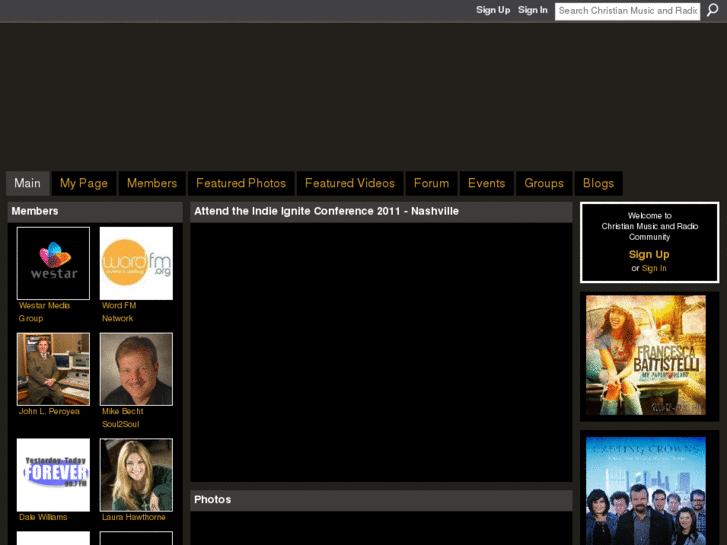Click the Laura Hawthorne name link
The image size is (727, 545).
(x=134, y=517)
